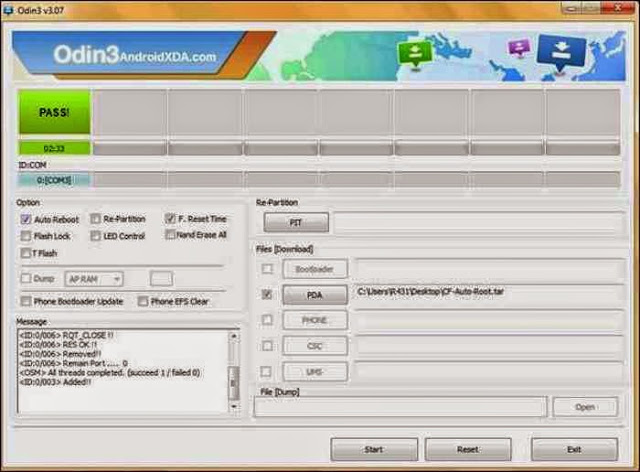Uncheck the Auto Reboot option

tap(26, 219)
